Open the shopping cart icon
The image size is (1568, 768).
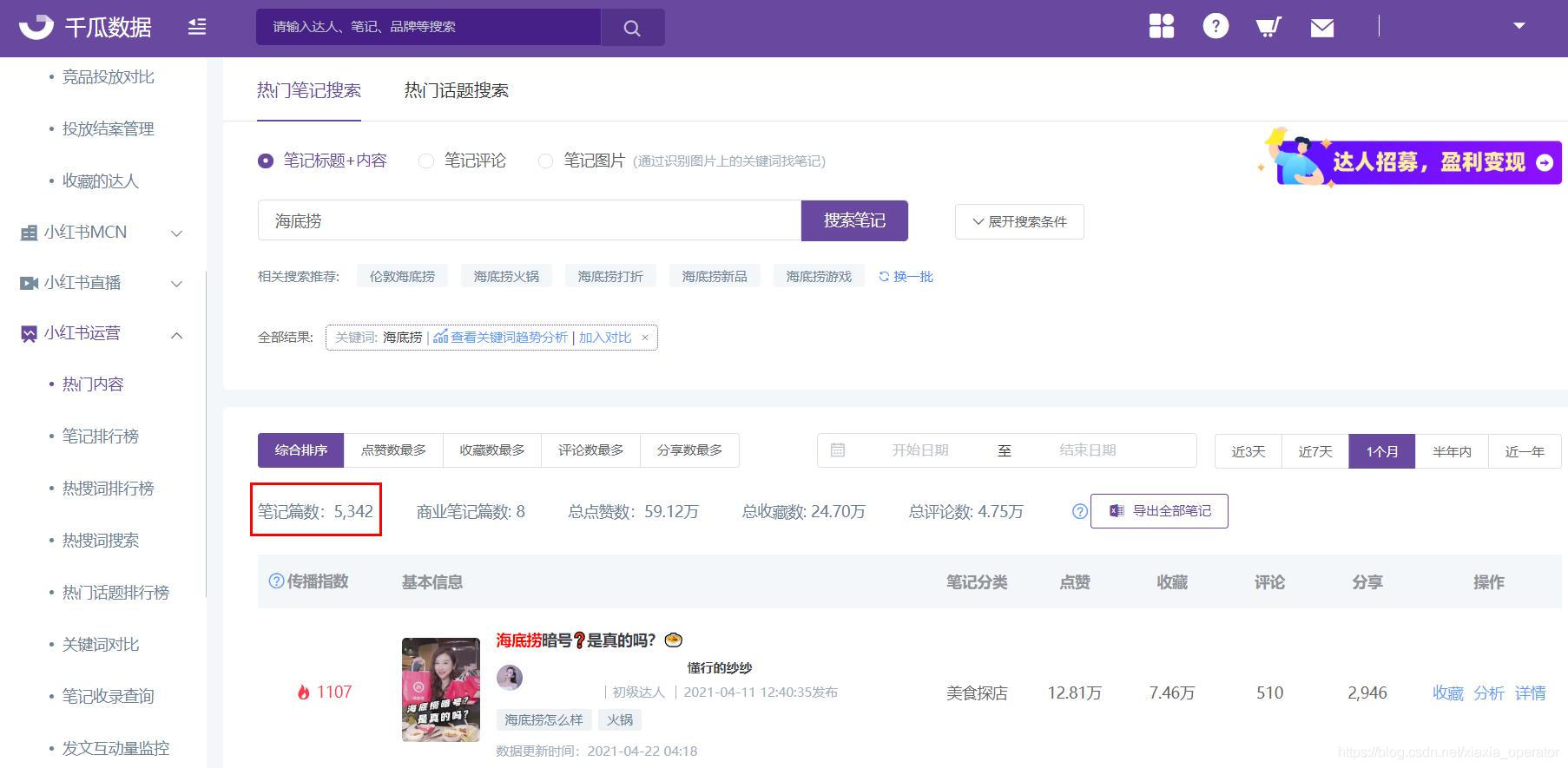pos(1268,27)
